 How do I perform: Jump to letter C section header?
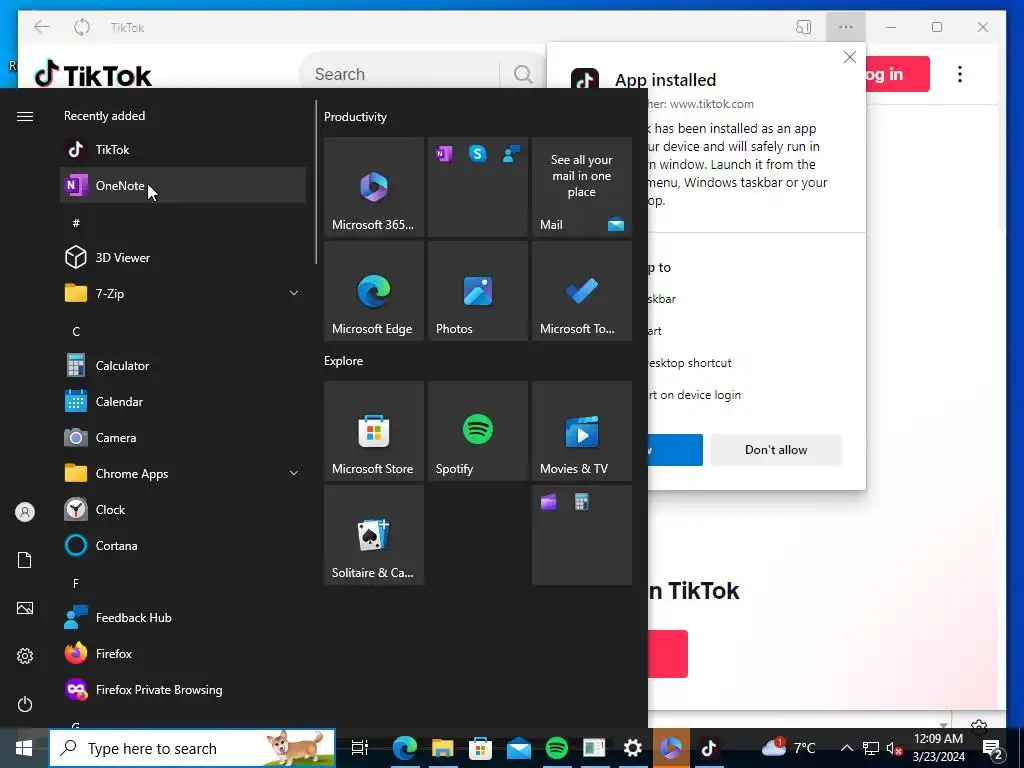pyautogui.click(x=76, y=332)
